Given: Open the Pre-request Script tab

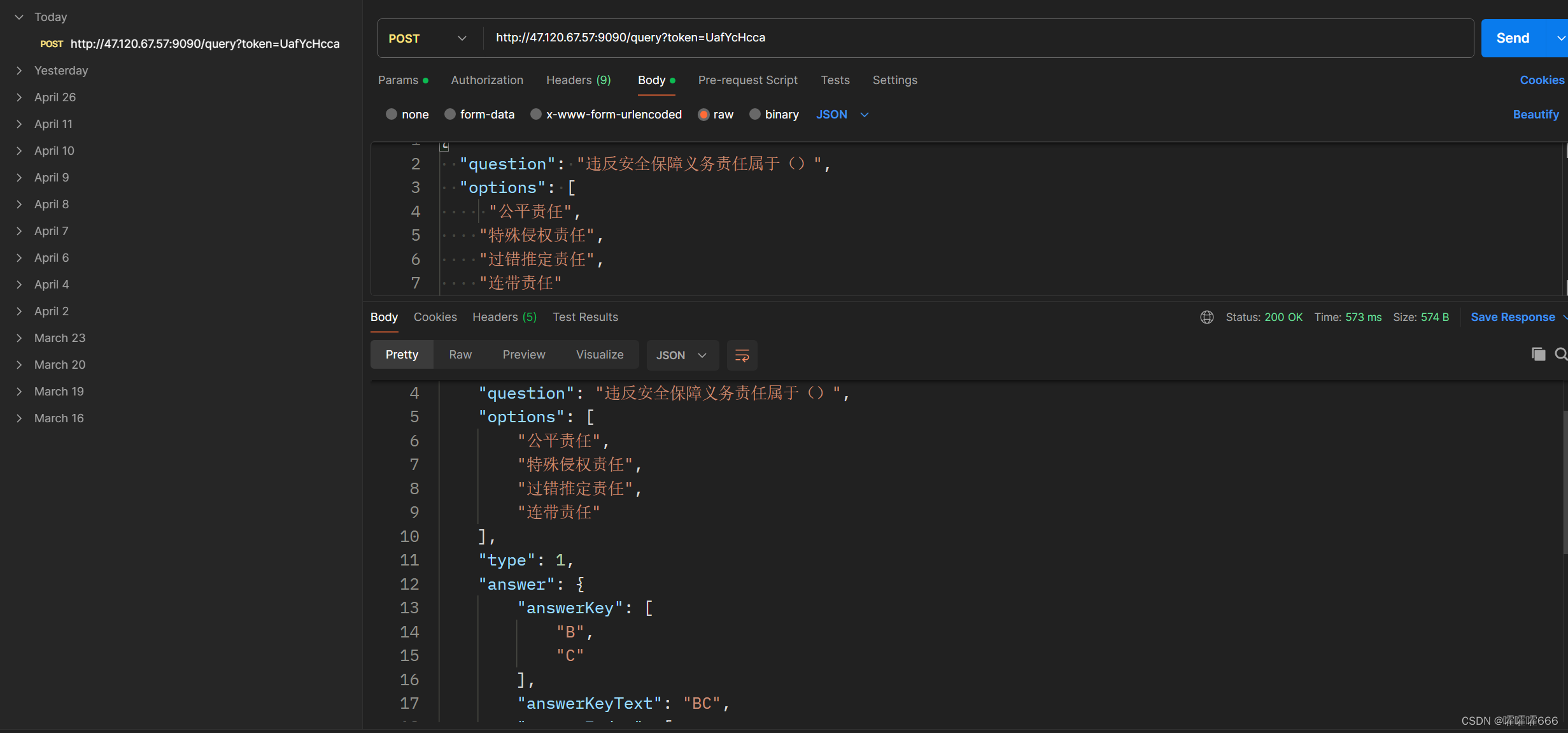Looking at the screenshot, I should (747, 80).
